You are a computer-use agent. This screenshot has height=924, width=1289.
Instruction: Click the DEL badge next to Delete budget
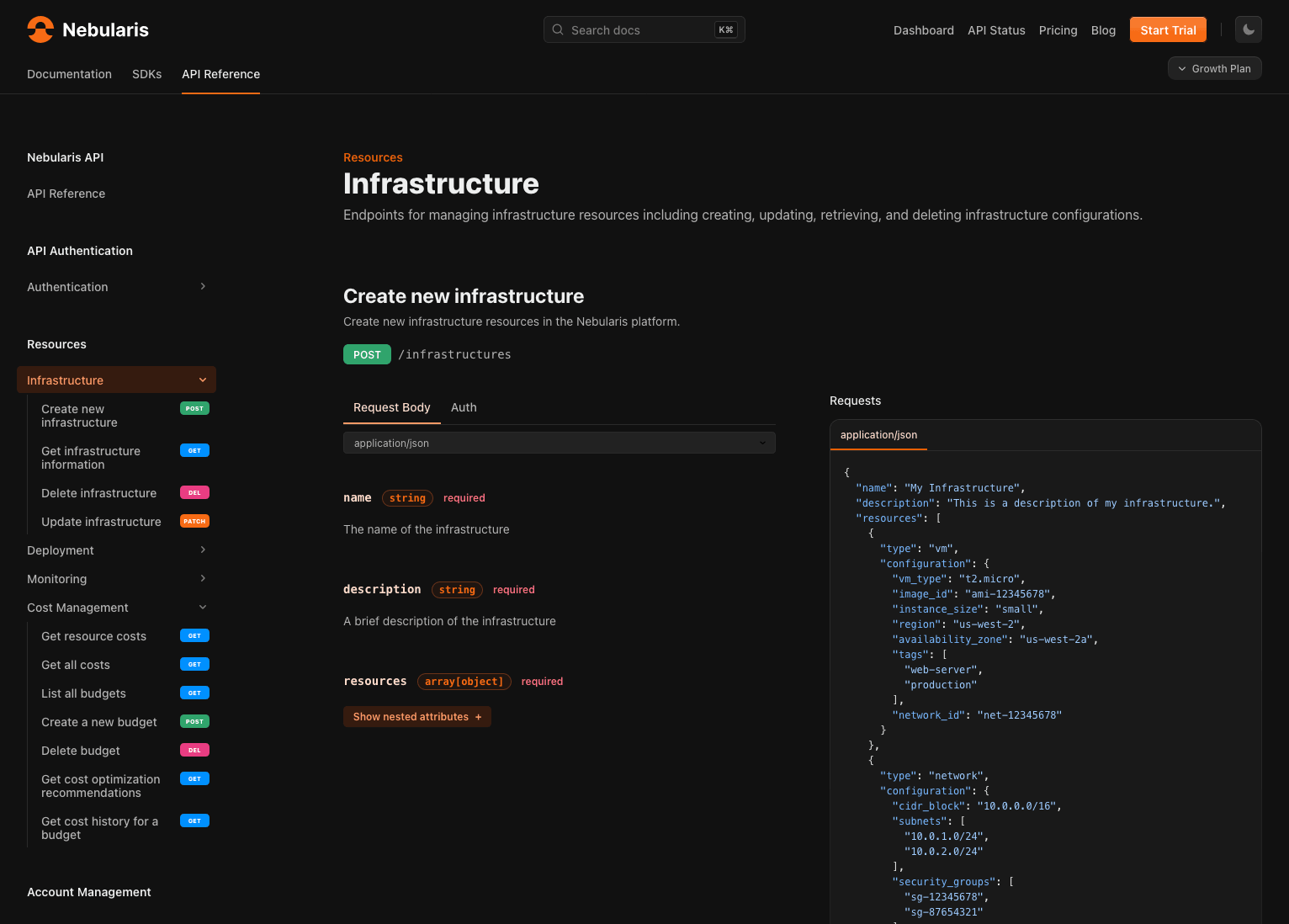click(194, 750)
